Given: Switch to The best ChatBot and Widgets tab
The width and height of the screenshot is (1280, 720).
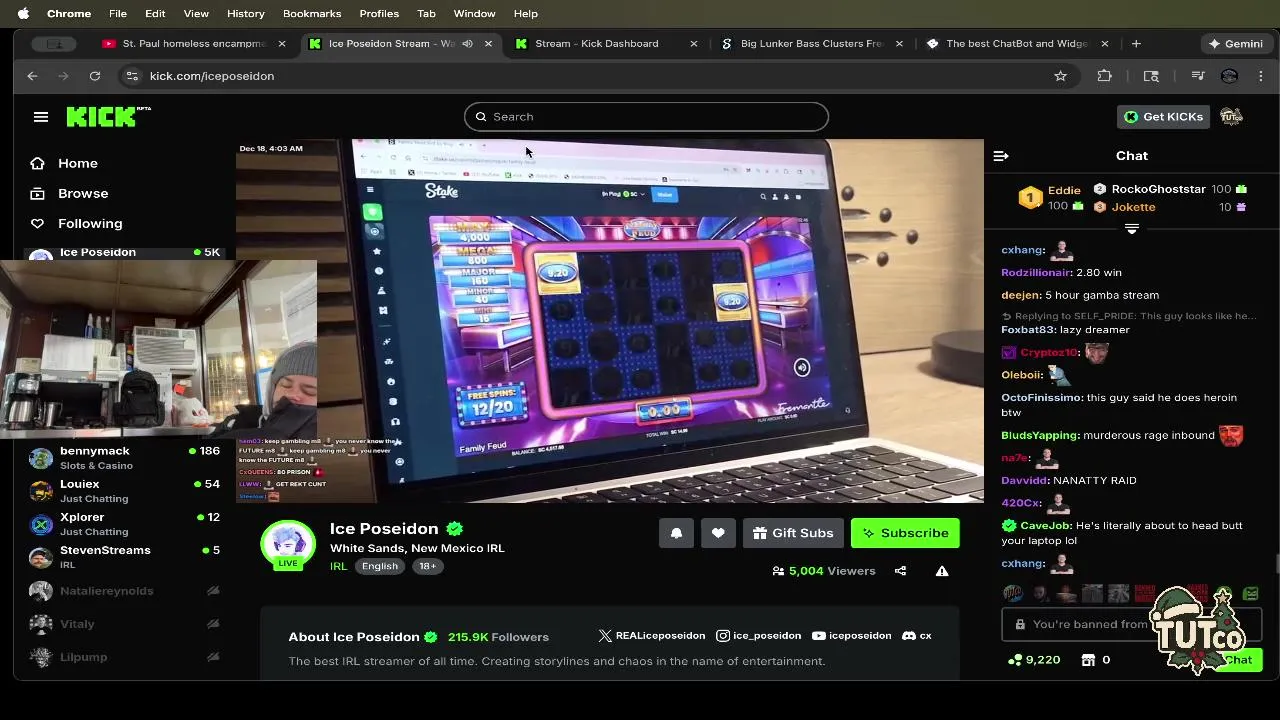Looking at the screenshot, I should point(1016,44).
